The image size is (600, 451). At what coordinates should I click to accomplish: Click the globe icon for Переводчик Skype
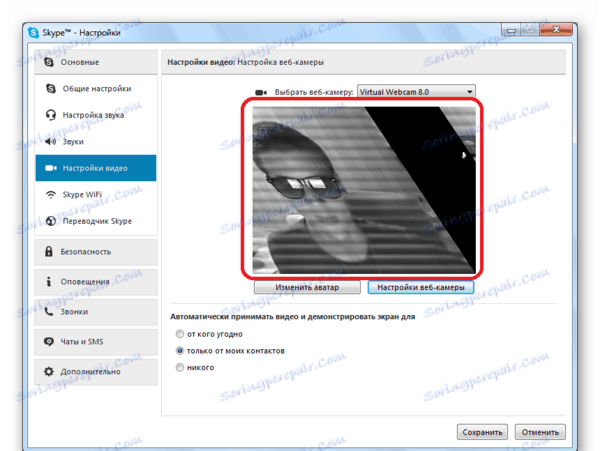click(x=51, y=221)
